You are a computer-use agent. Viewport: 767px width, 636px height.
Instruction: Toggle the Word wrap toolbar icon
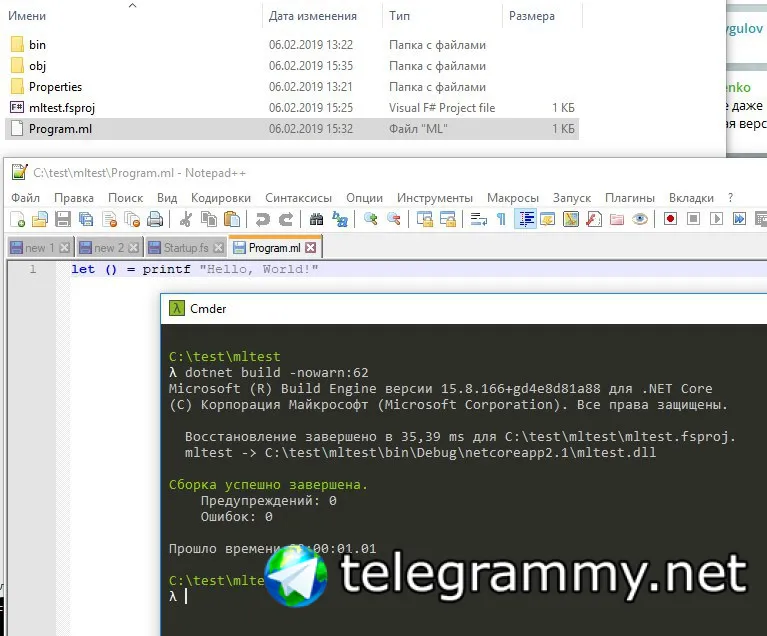pyautogui.click(x=478, y=219)
